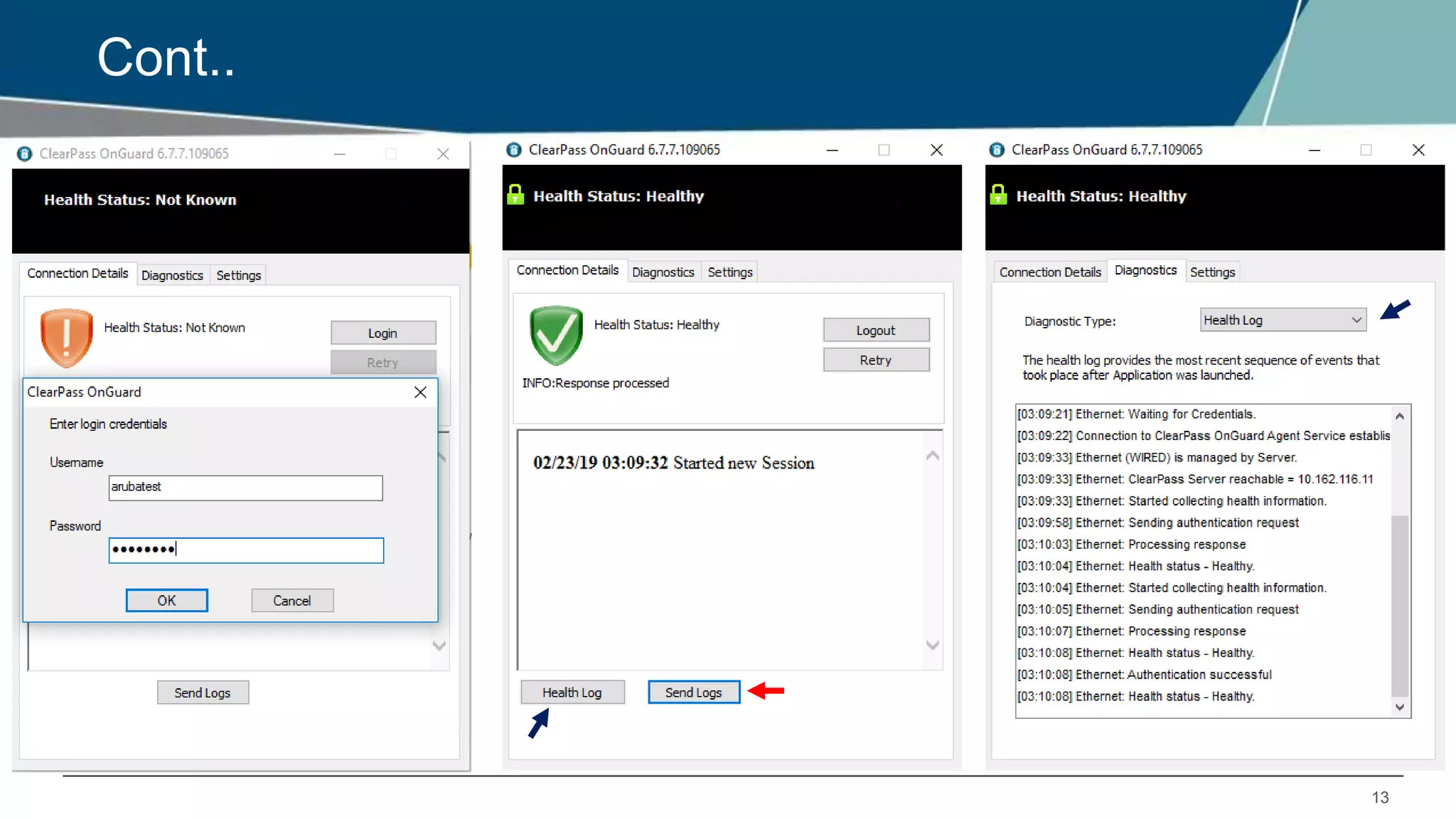Open Settings tab in right window
The image size is (1456, 819).
pyautogui.click(x=1212, y=272)
